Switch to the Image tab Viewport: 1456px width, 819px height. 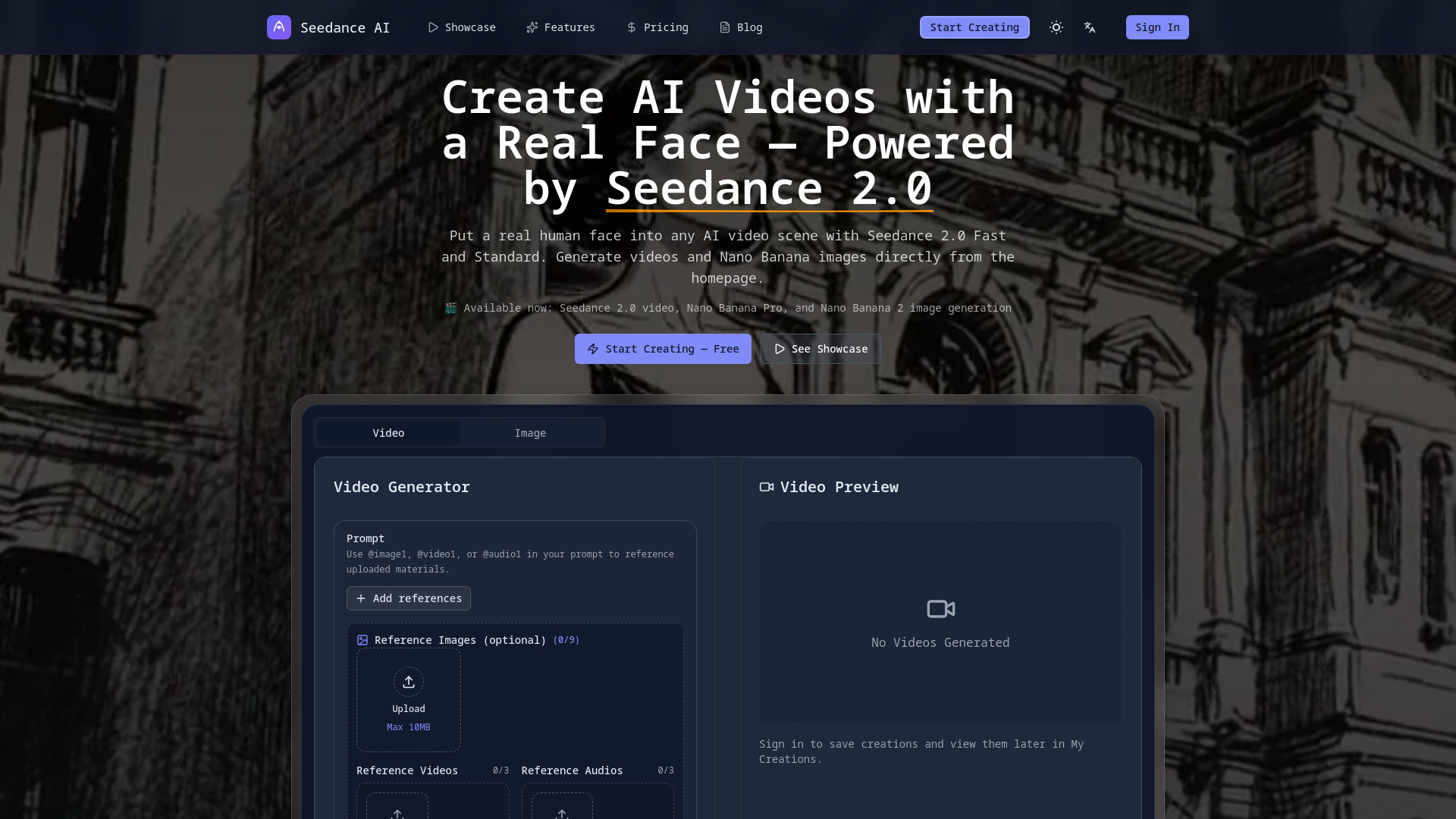530,433
